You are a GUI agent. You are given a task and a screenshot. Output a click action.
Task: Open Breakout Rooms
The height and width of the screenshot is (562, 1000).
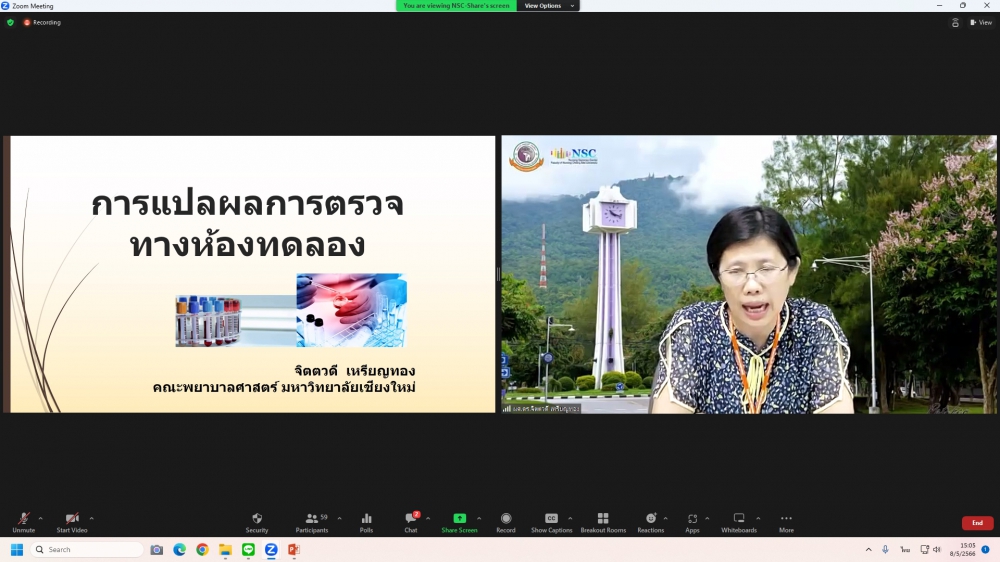pyautogui.click(x=602, y=522)
